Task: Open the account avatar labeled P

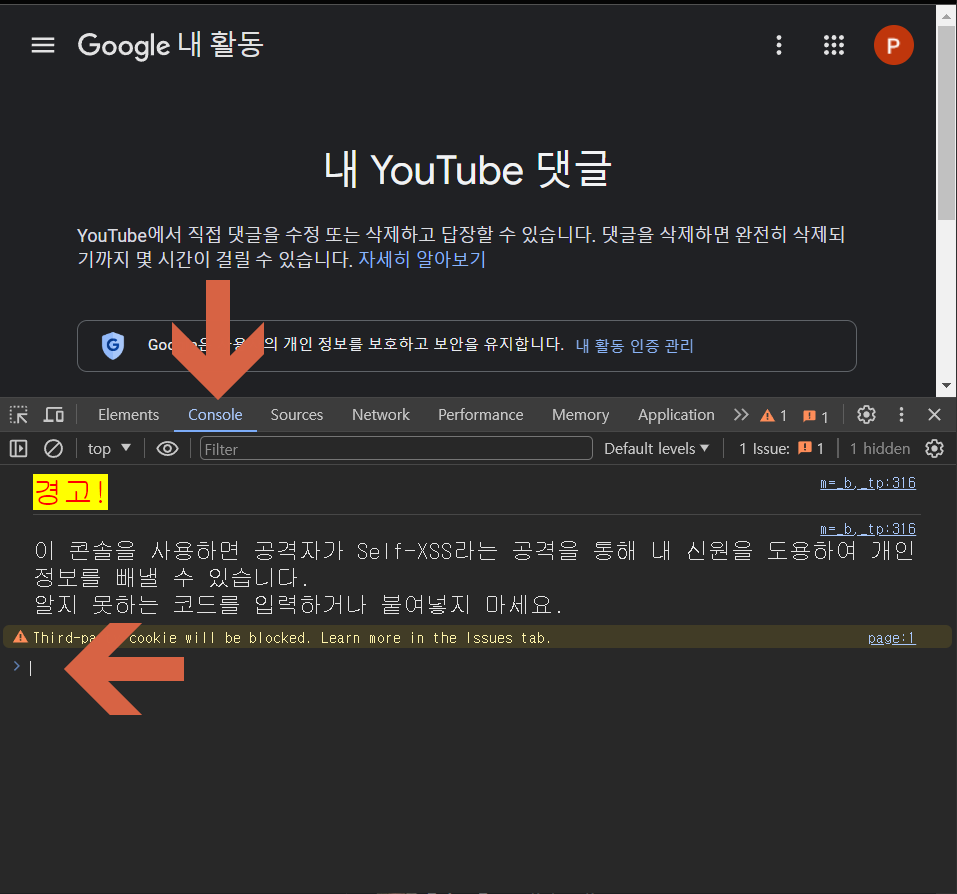Action: click(x=893, y=45)
